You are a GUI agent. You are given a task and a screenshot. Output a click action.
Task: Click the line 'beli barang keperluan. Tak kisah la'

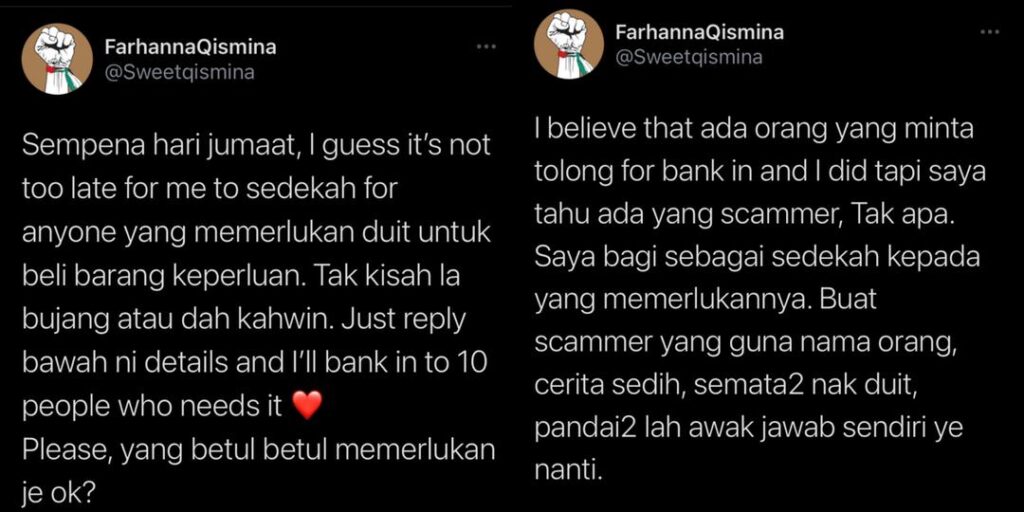point(241,276)
